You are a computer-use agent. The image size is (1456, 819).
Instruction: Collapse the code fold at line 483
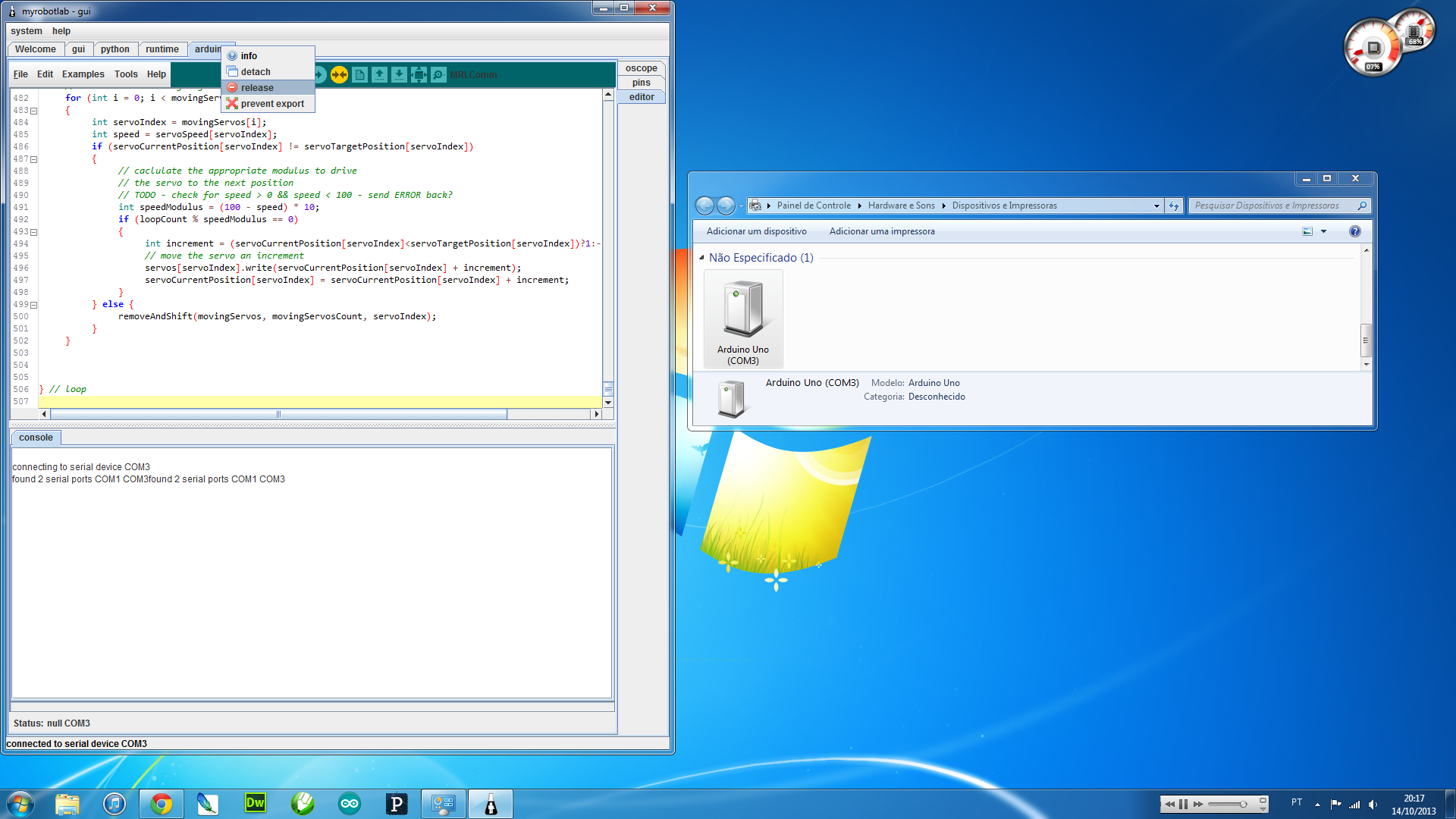click(33, 111)
